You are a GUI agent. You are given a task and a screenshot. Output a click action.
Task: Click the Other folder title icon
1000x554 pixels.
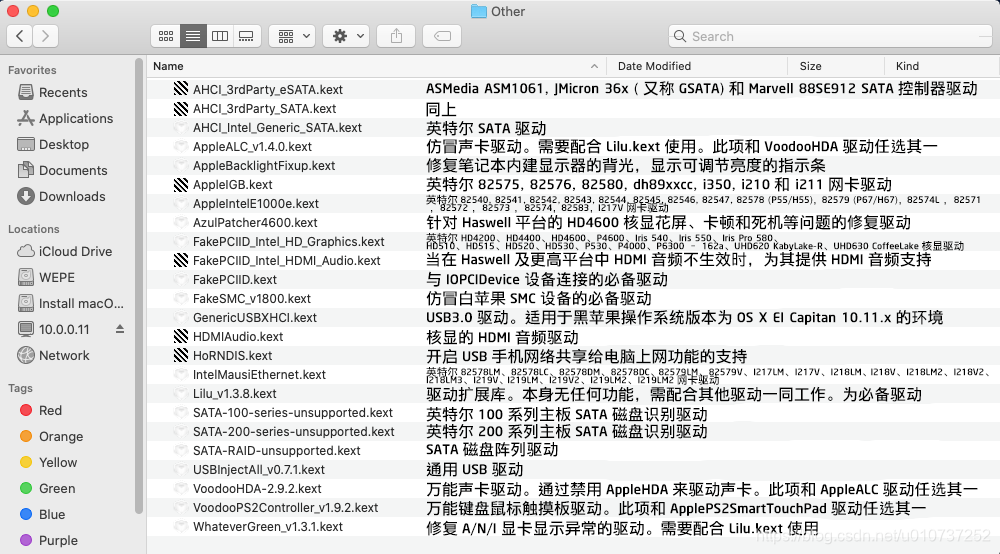point(478,11)
